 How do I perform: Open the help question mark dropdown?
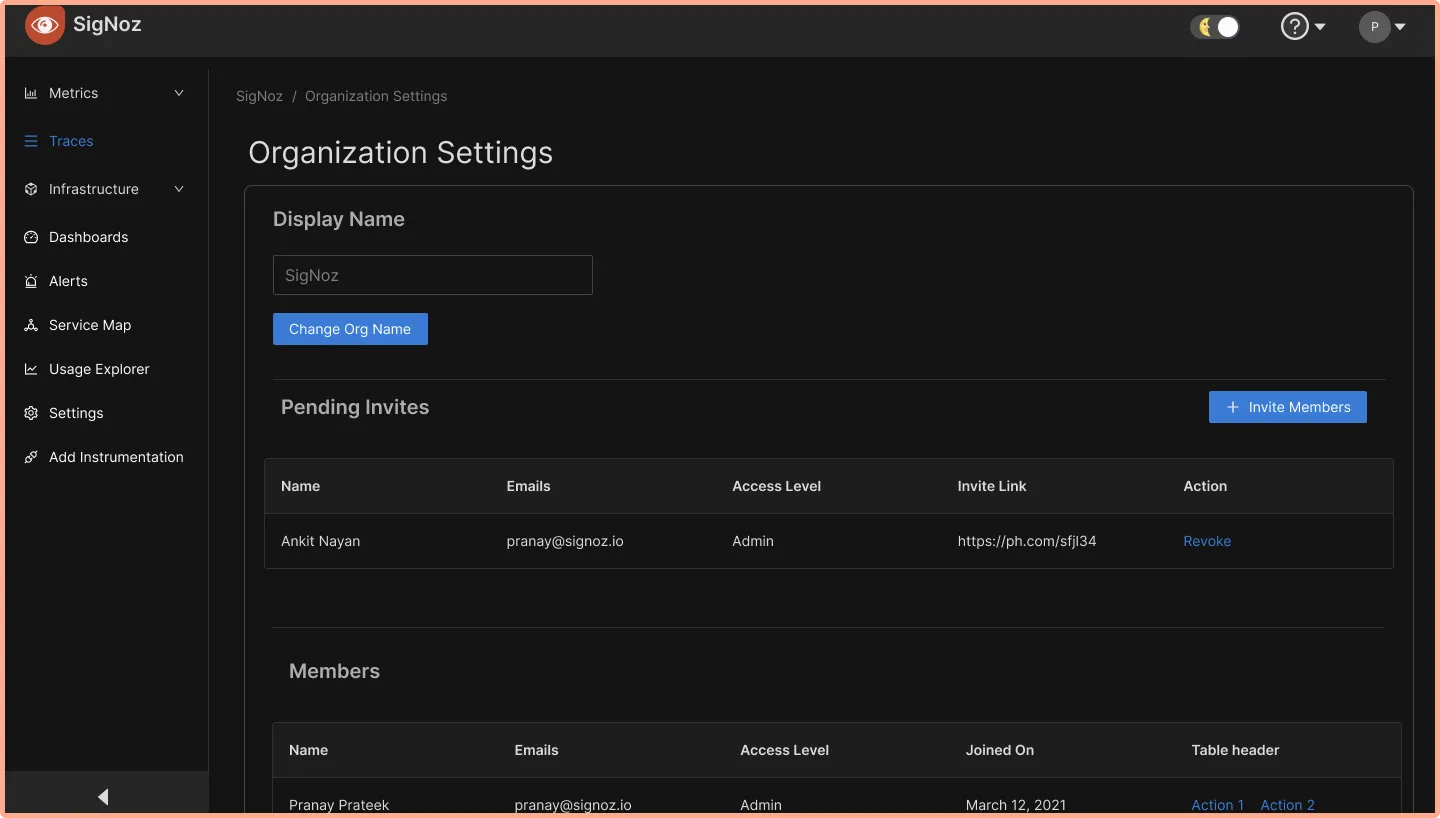click(1303, 27)
